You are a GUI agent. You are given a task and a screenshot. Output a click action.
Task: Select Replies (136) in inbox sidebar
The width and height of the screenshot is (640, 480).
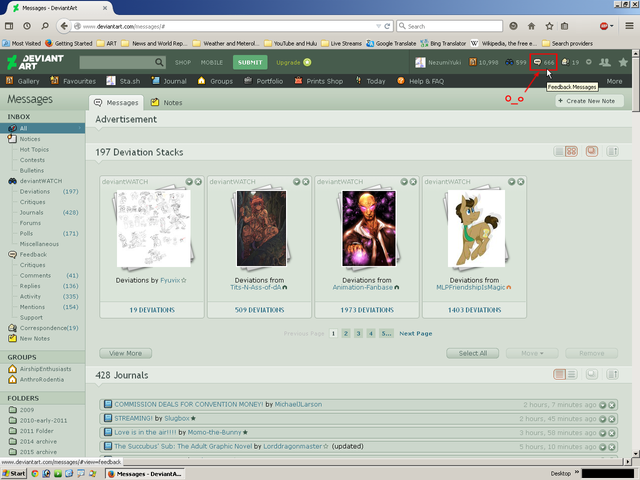click(49, 286)
